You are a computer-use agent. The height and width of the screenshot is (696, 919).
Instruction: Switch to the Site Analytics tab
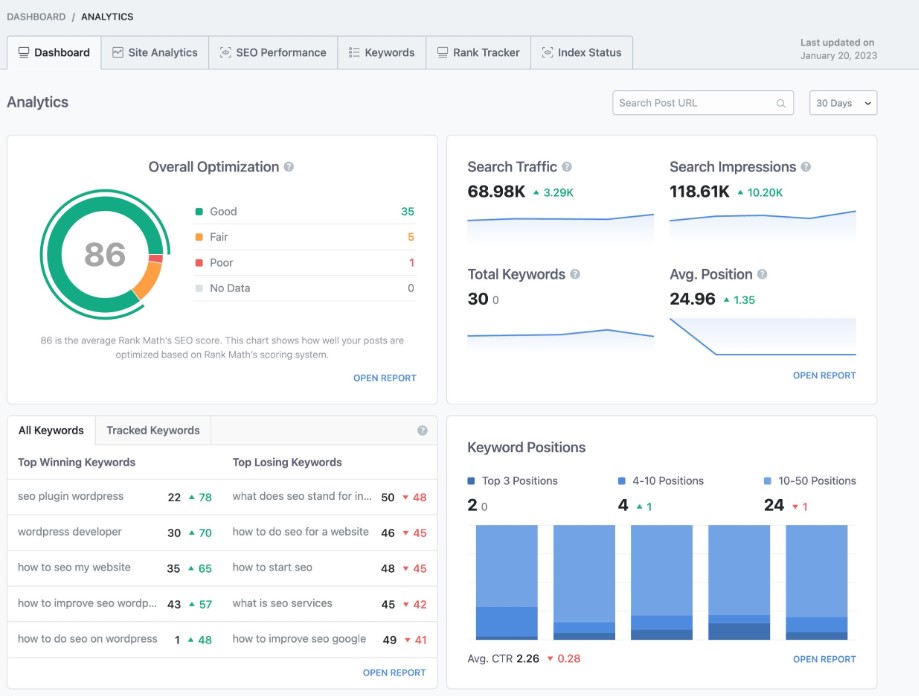point(155,52)
